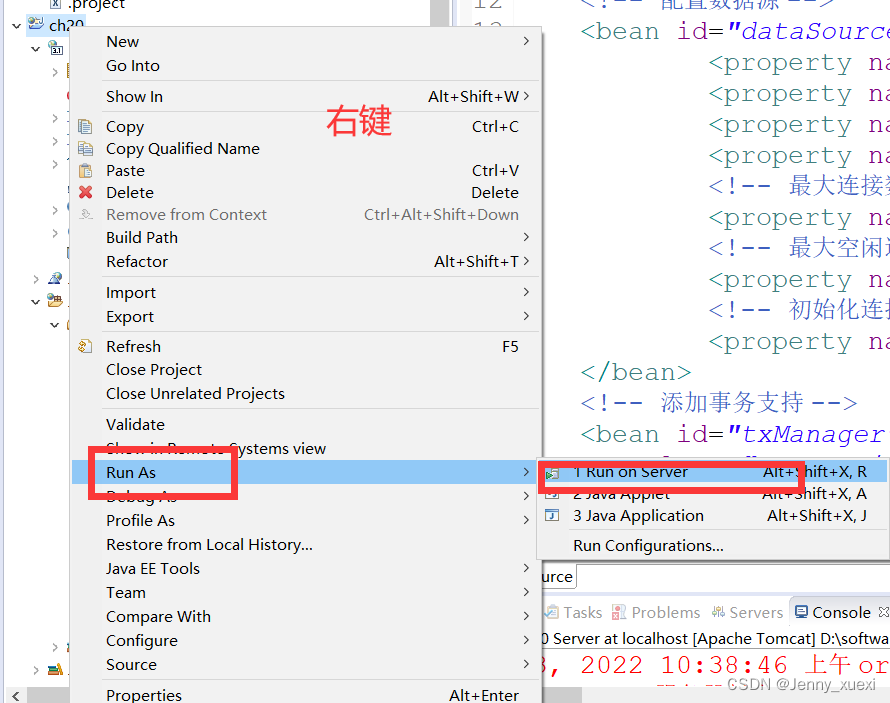This screenshot has height=703, width=890.
Task: Click the Run on Server icon
Action: click(x=552, y=472)
